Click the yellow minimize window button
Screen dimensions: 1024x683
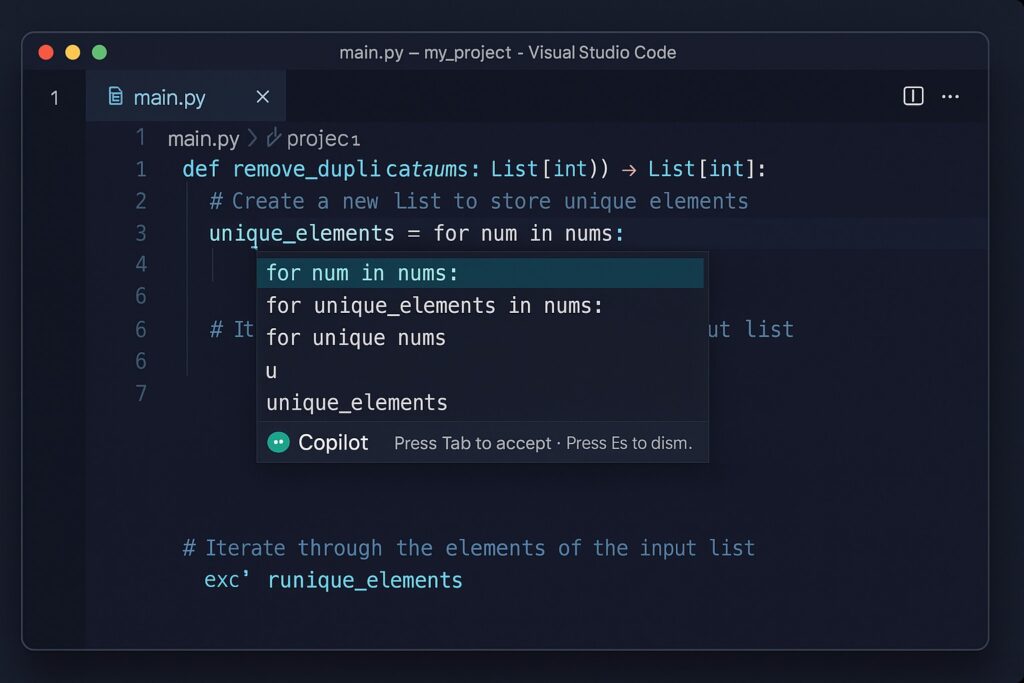(x=72, y=52)
